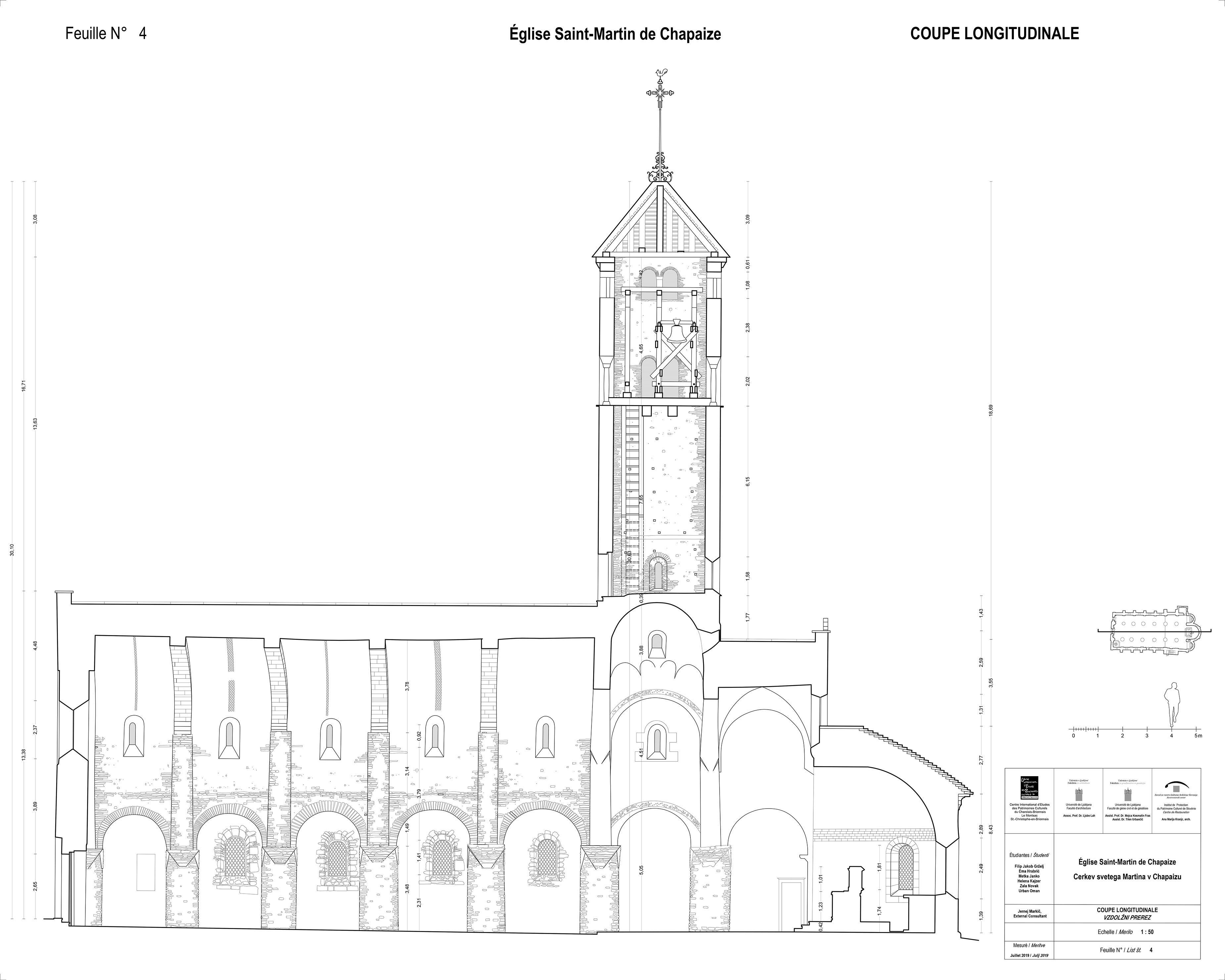Click the 'Juillet 2019 / Julij 2019' date
The width and height of the screenshot is (1225, 980).
click(x=1029, y=955)
